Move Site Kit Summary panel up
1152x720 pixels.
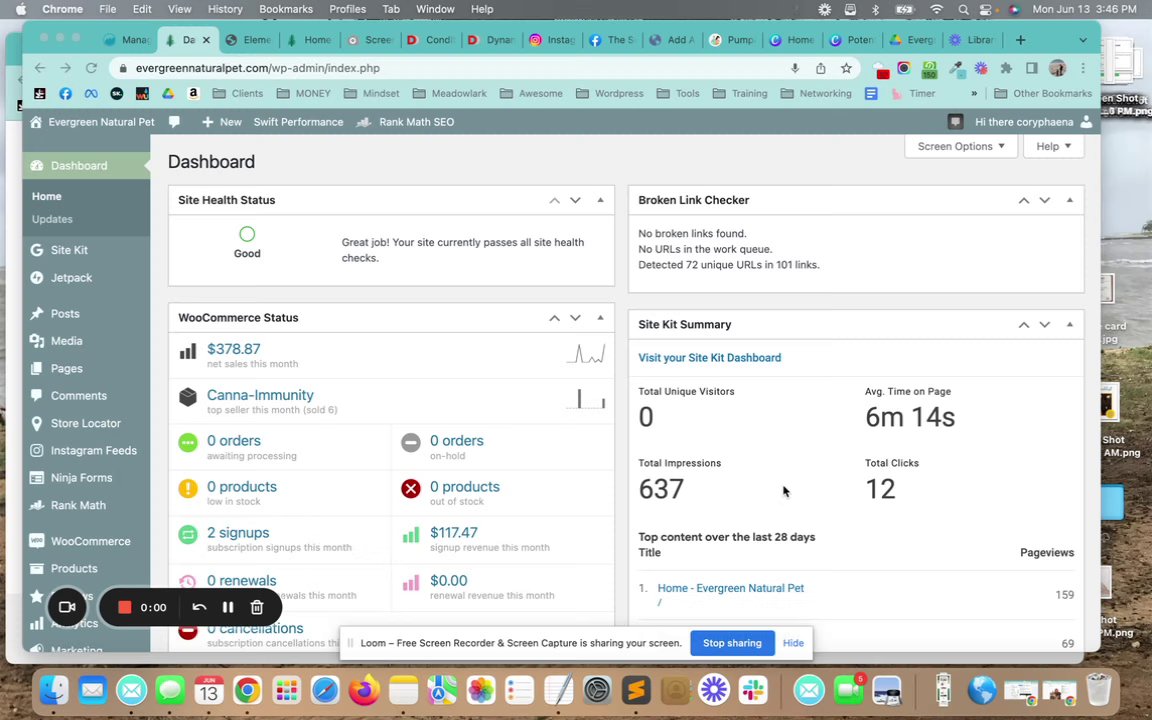(x=1024, y=324)
